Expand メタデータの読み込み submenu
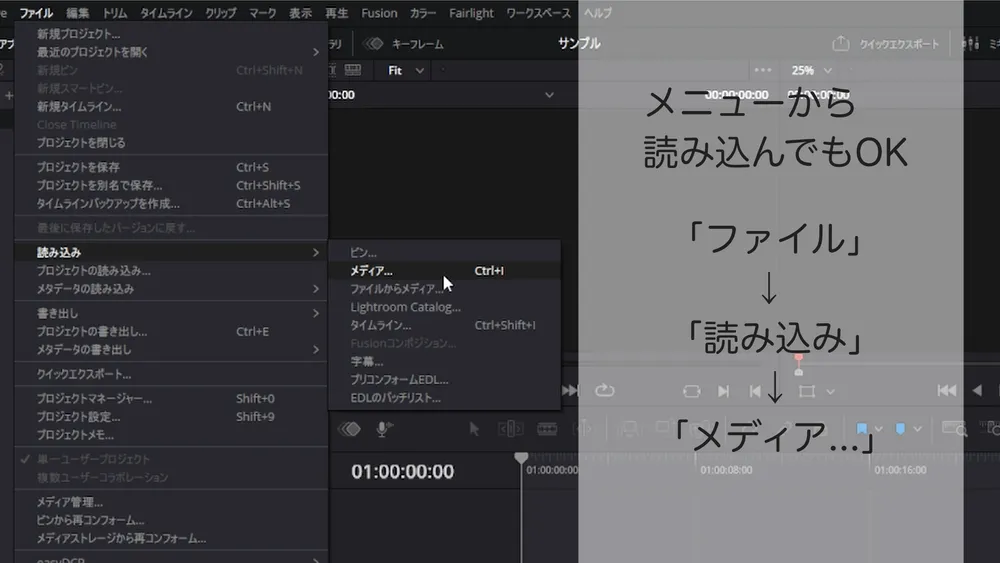1000x563 pixels. click(172, 289)
